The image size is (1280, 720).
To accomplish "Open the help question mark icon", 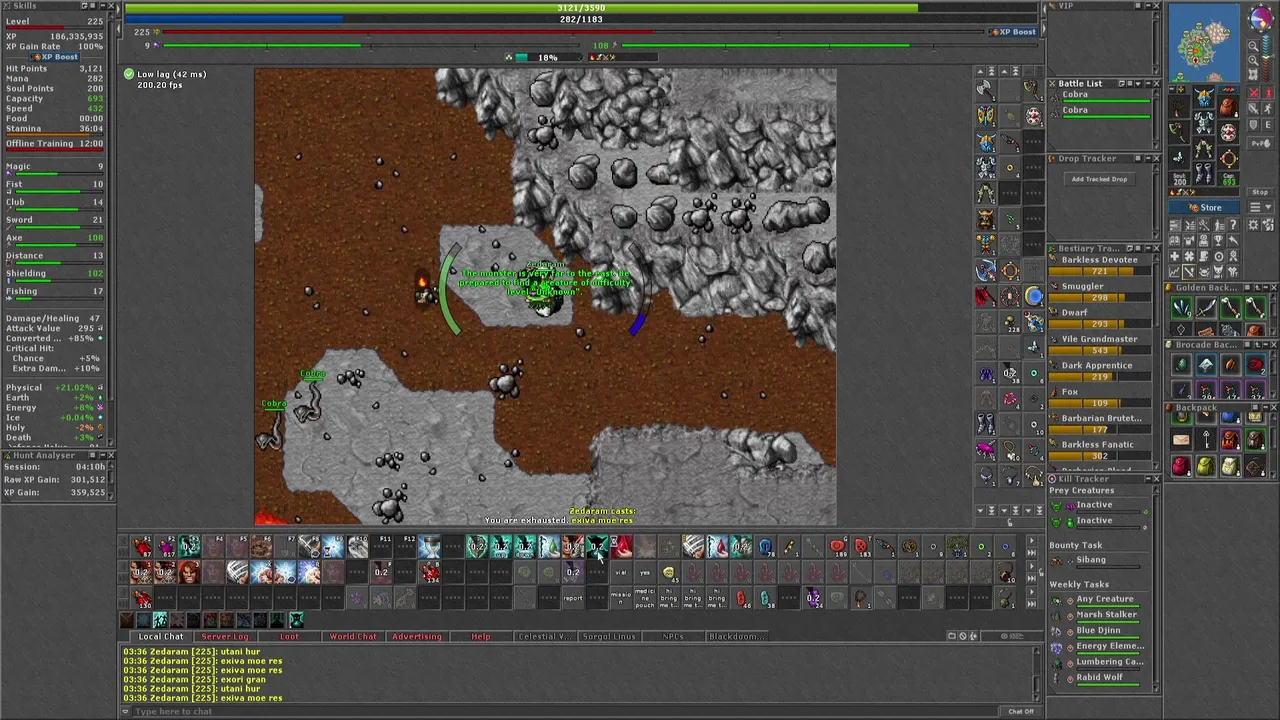I will (x=1234, y=225).
